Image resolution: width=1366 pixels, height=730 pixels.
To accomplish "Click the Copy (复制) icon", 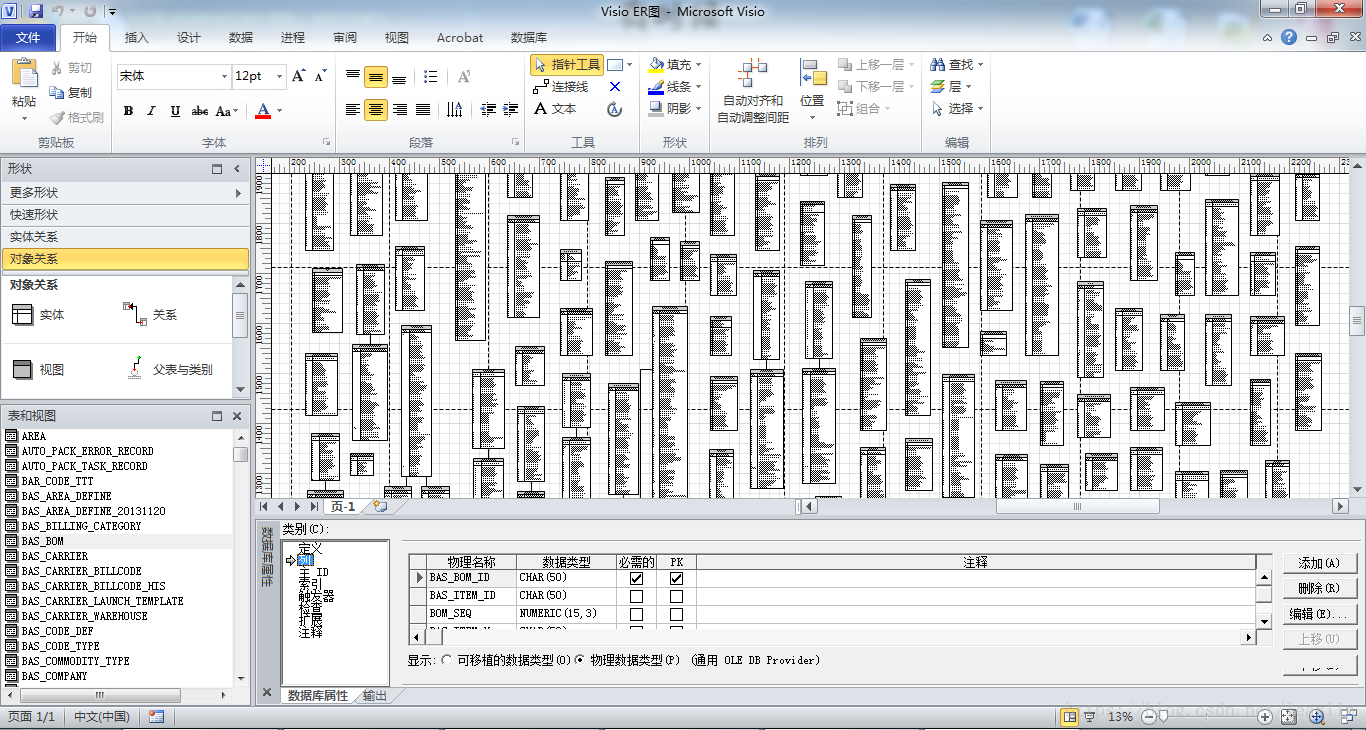I will (57, 92).
